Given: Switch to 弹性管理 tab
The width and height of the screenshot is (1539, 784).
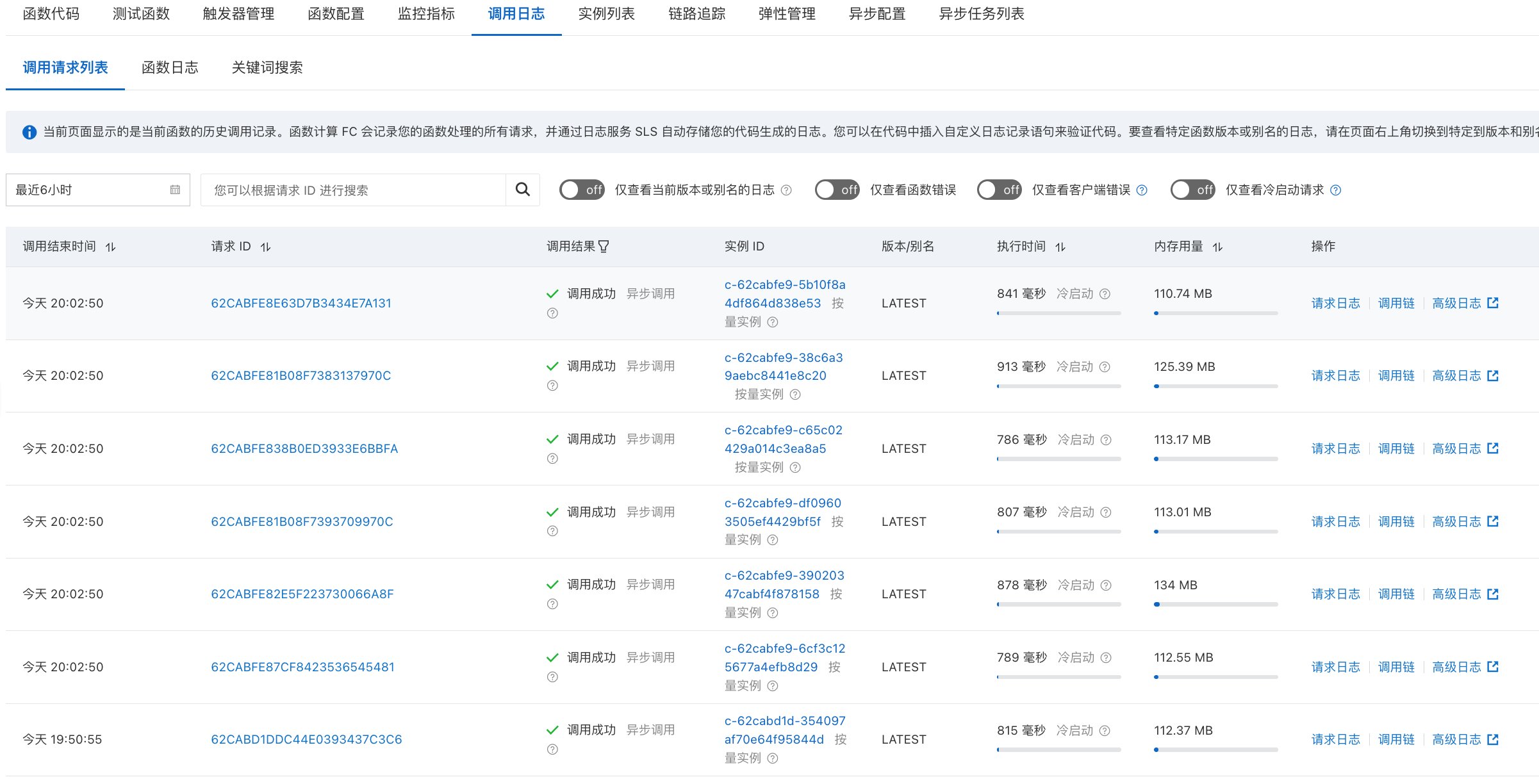Looking at the screenshot, I should coord(787,14).
